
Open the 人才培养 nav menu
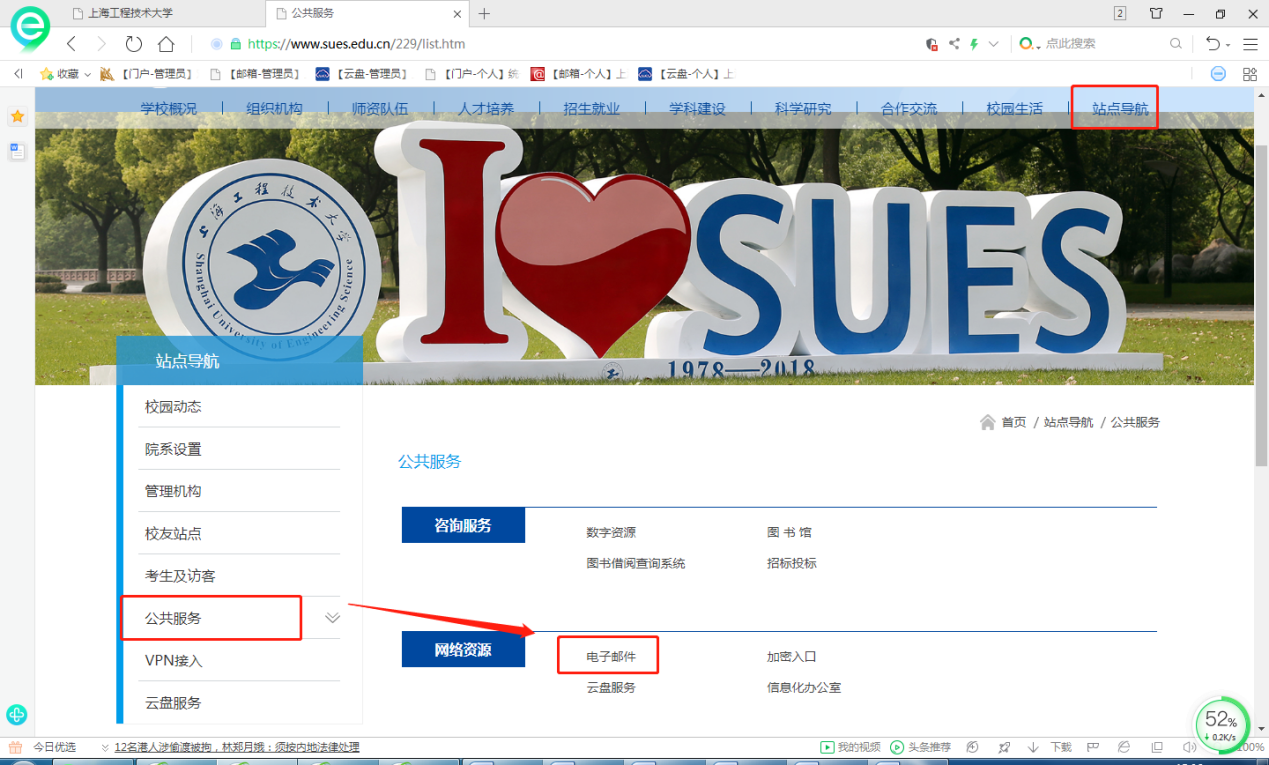486,109
